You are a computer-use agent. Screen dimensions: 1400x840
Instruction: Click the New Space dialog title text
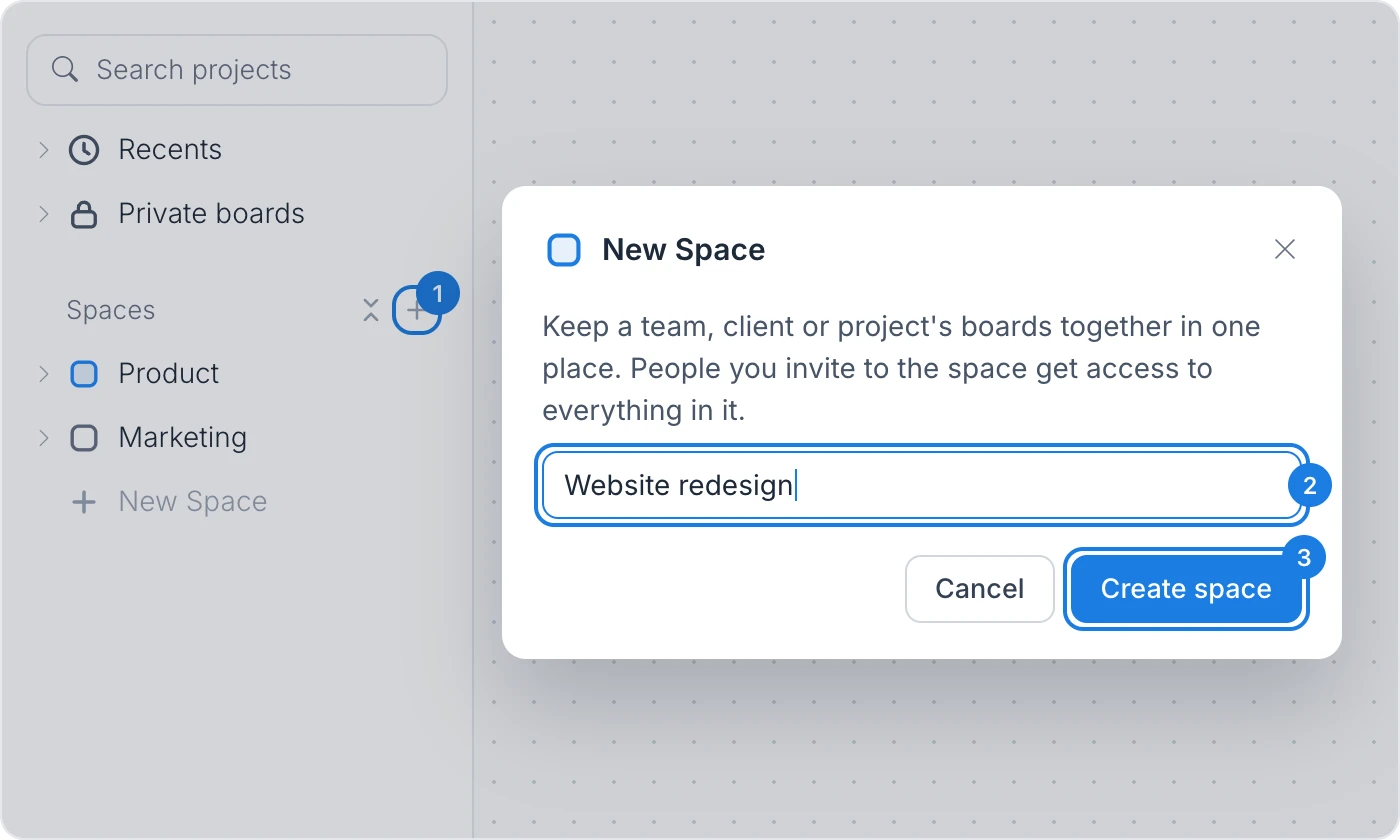684,250
